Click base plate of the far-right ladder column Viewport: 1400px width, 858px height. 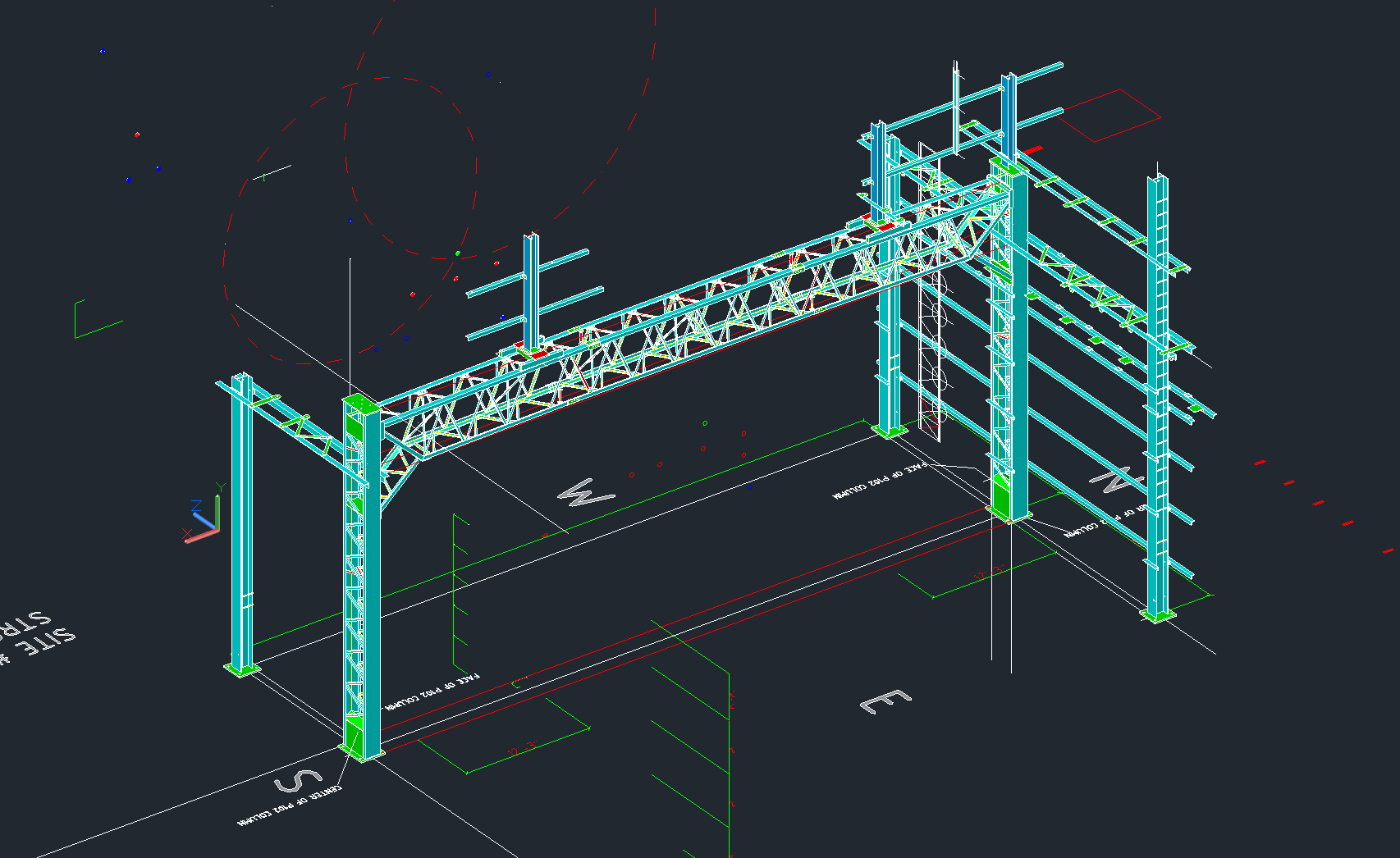coord(1158,614)
